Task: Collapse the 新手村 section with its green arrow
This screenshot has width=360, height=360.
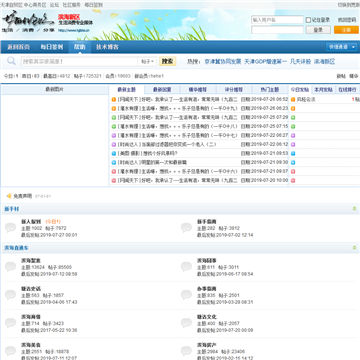Action: click(x=354, y=209)
